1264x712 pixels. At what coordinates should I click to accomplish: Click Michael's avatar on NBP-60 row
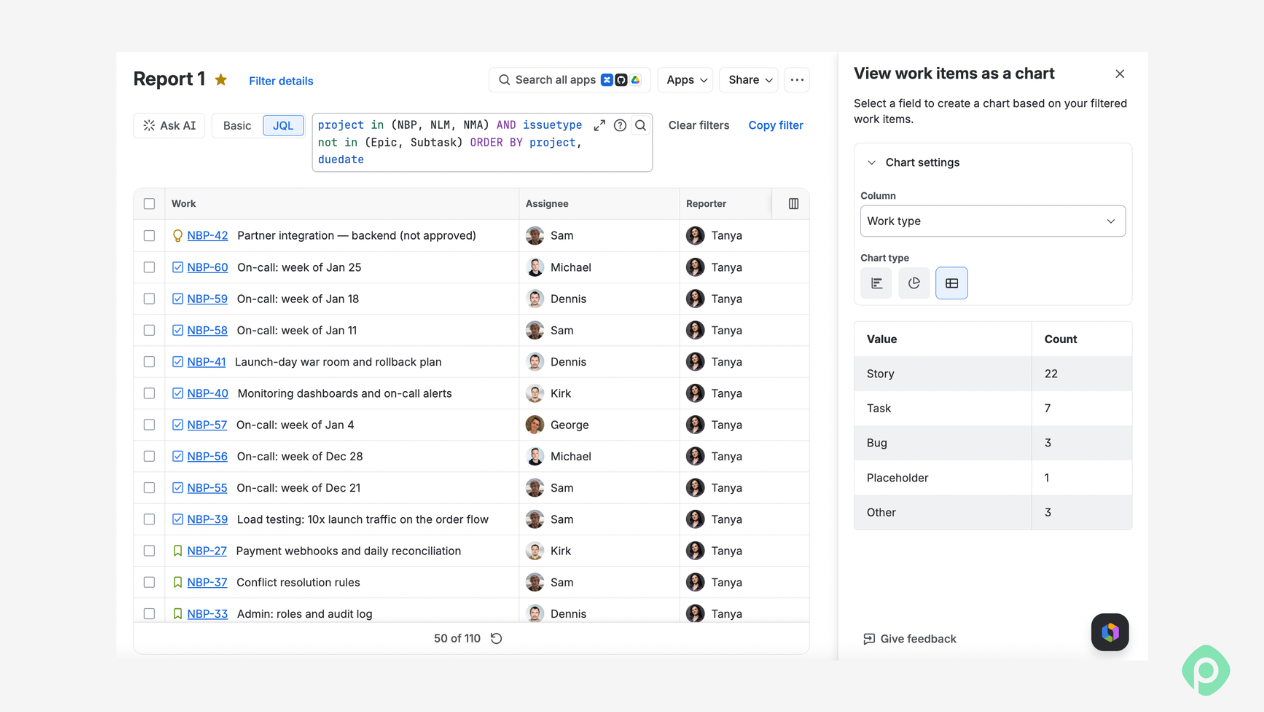tap(535, 267)
